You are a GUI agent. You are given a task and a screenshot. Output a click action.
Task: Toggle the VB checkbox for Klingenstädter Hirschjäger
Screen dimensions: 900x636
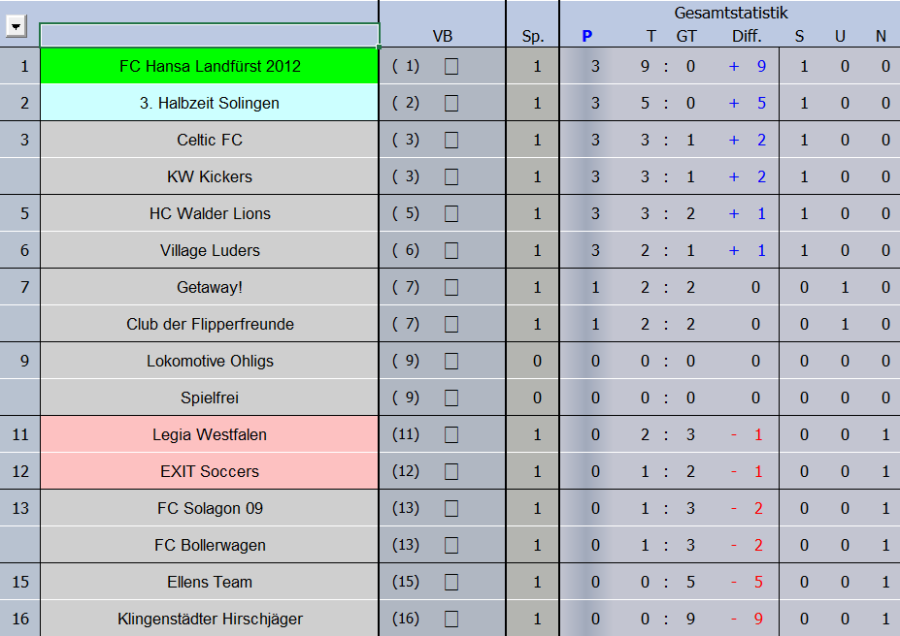click(x=451, y=619)
